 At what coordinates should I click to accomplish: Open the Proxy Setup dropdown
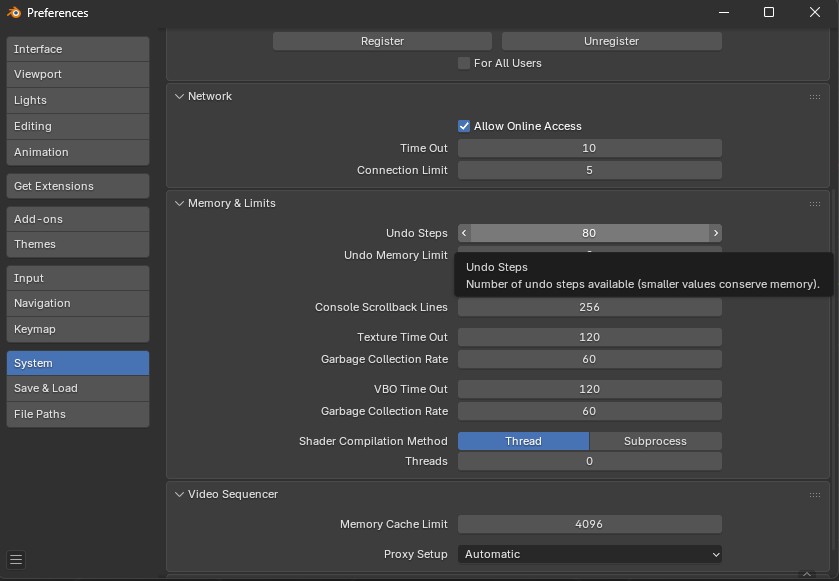589,554
